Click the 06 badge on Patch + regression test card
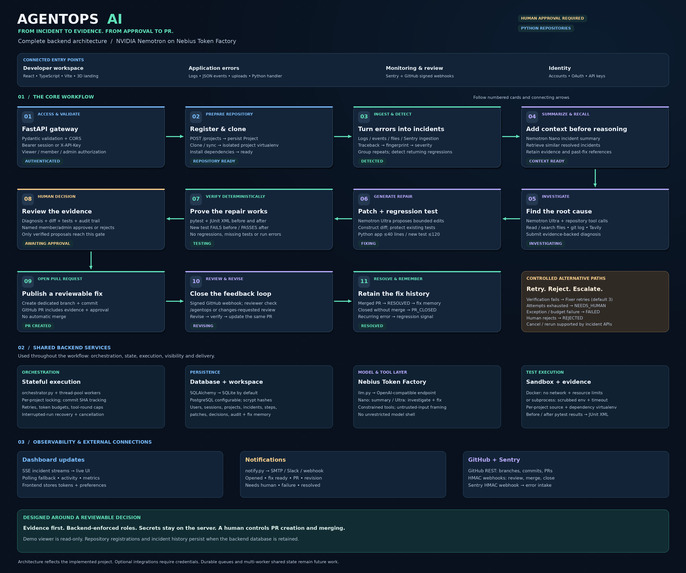 tap(364, 199)
